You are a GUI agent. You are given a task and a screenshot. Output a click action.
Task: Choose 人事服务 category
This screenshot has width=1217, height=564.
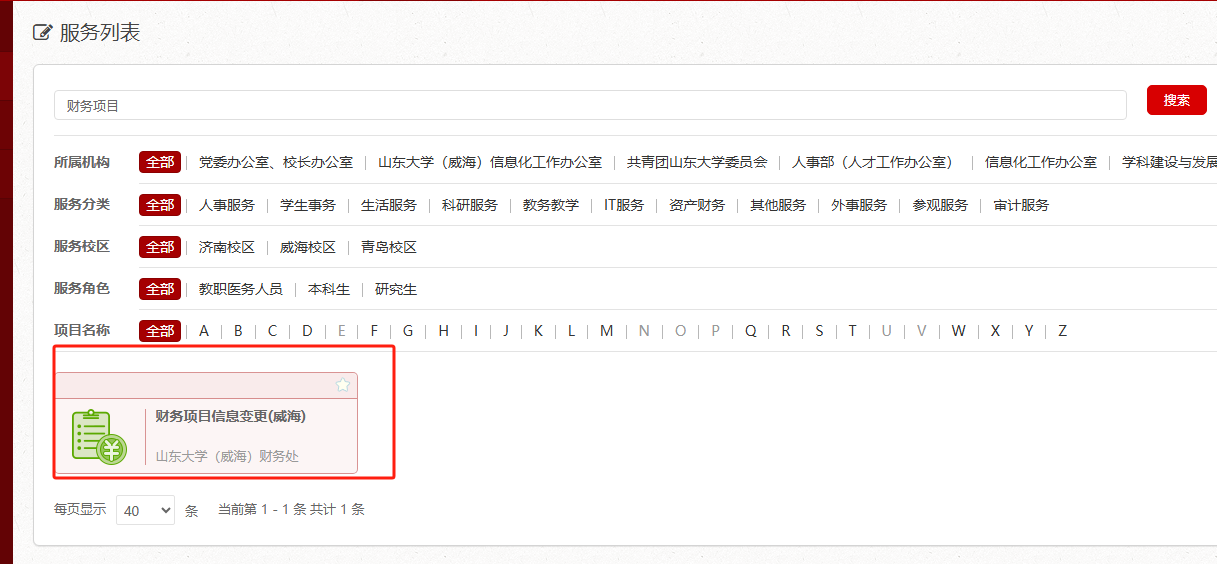227,205
